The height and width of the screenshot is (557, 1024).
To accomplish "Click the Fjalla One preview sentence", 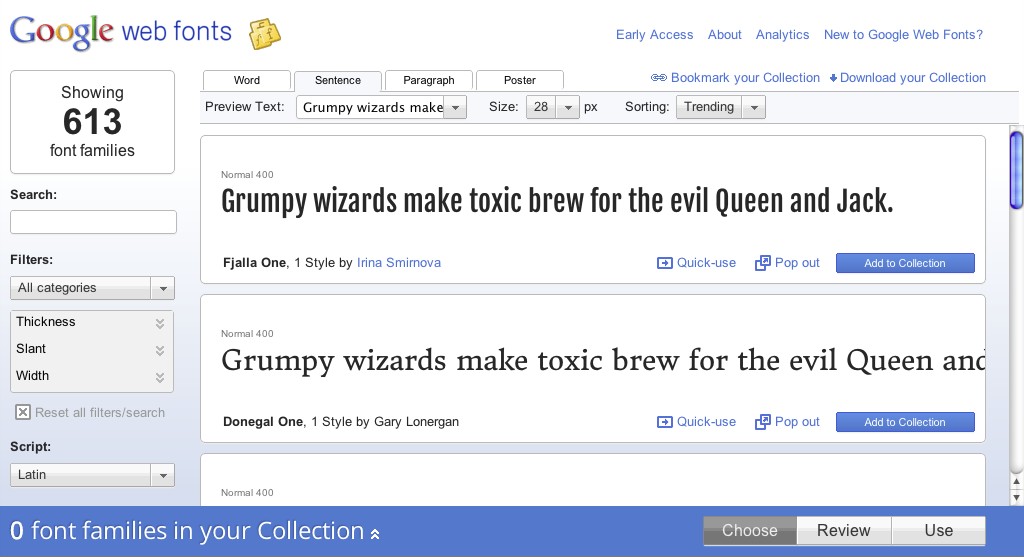I will 557,201.
